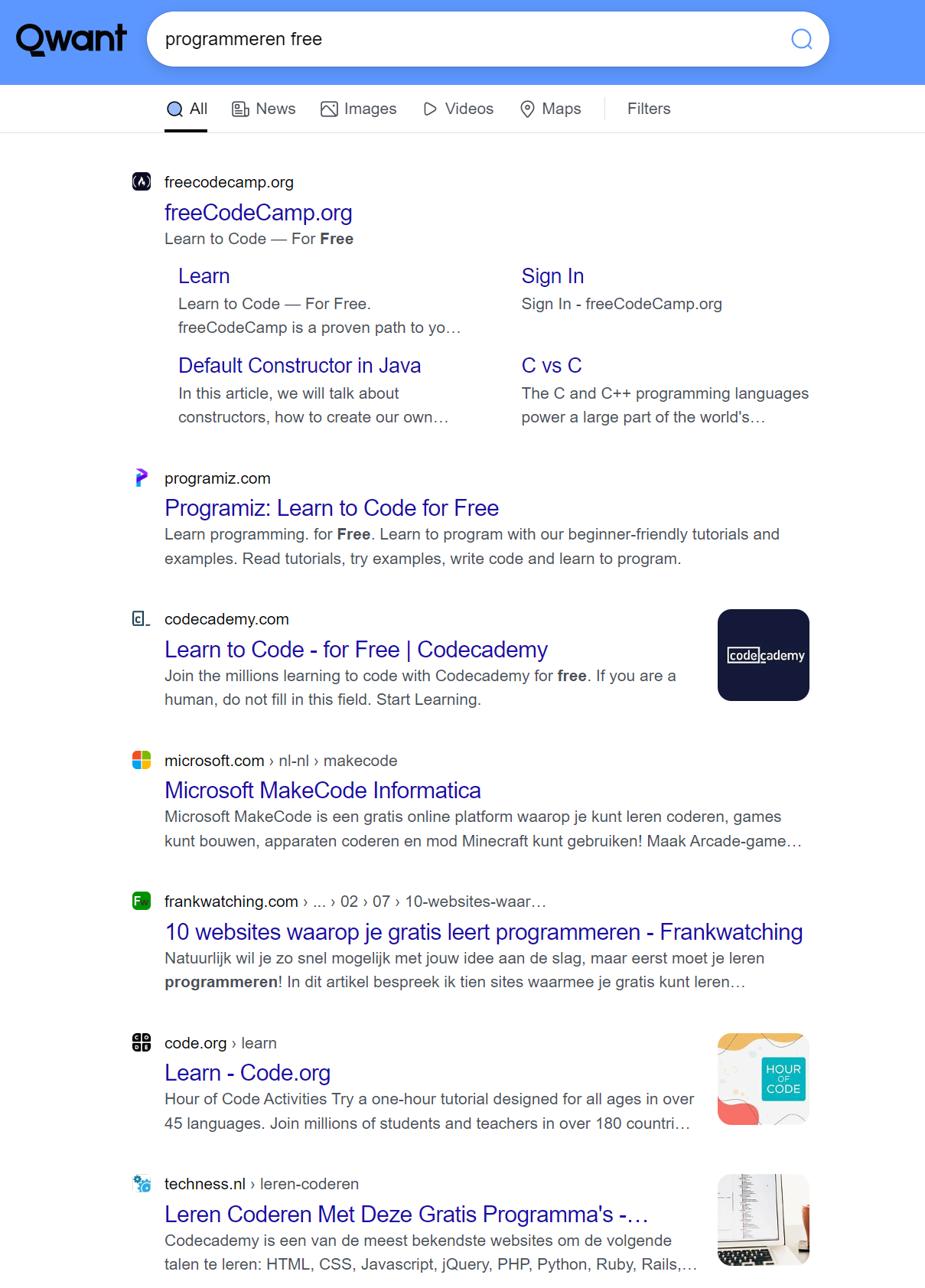Open 'Microsoft MakeCode Informatica' result
This screenshot has width=925, height=1288.
(x=323, y=791)
